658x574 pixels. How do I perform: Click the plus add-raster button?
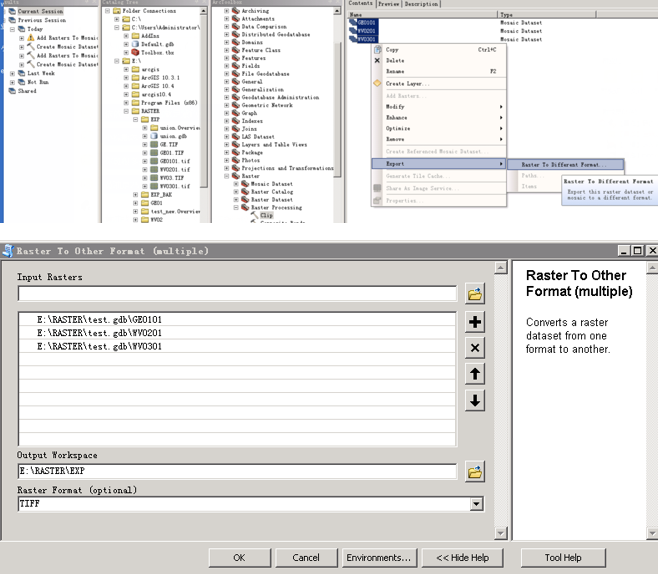pos(475,322)
